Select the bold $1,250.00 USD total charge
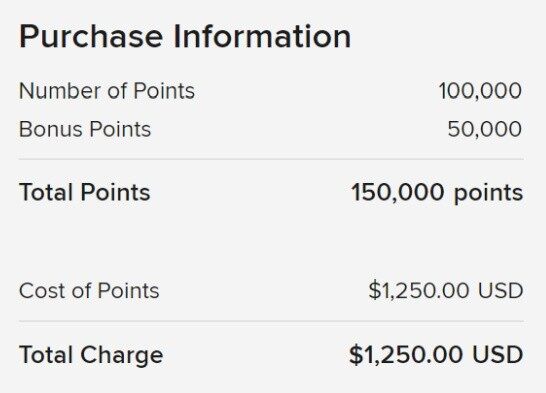The image size is (546, 393). click(436, 355)
